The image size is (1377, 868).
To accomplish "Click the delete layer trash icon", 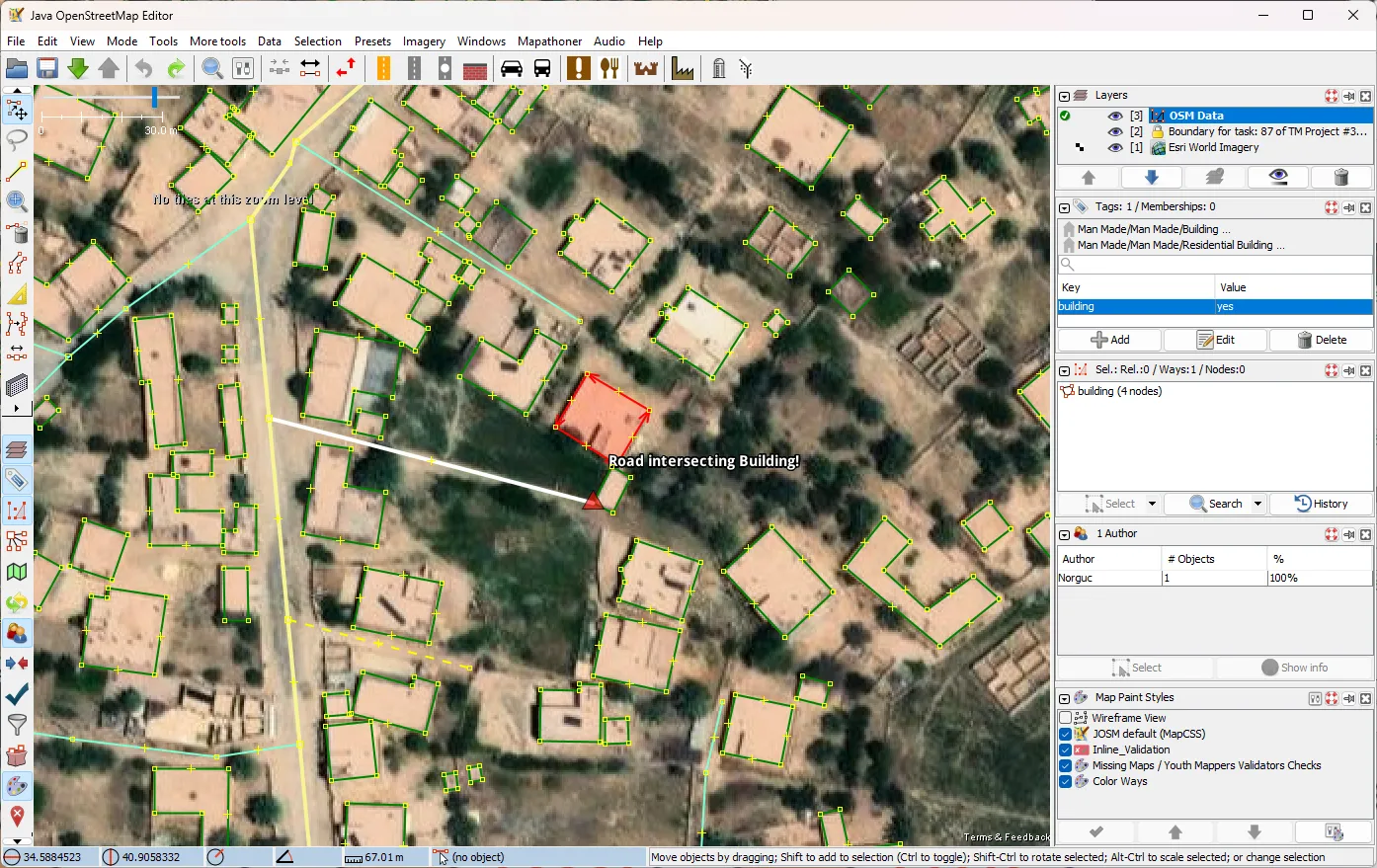I will click(x=1340, y=177).
